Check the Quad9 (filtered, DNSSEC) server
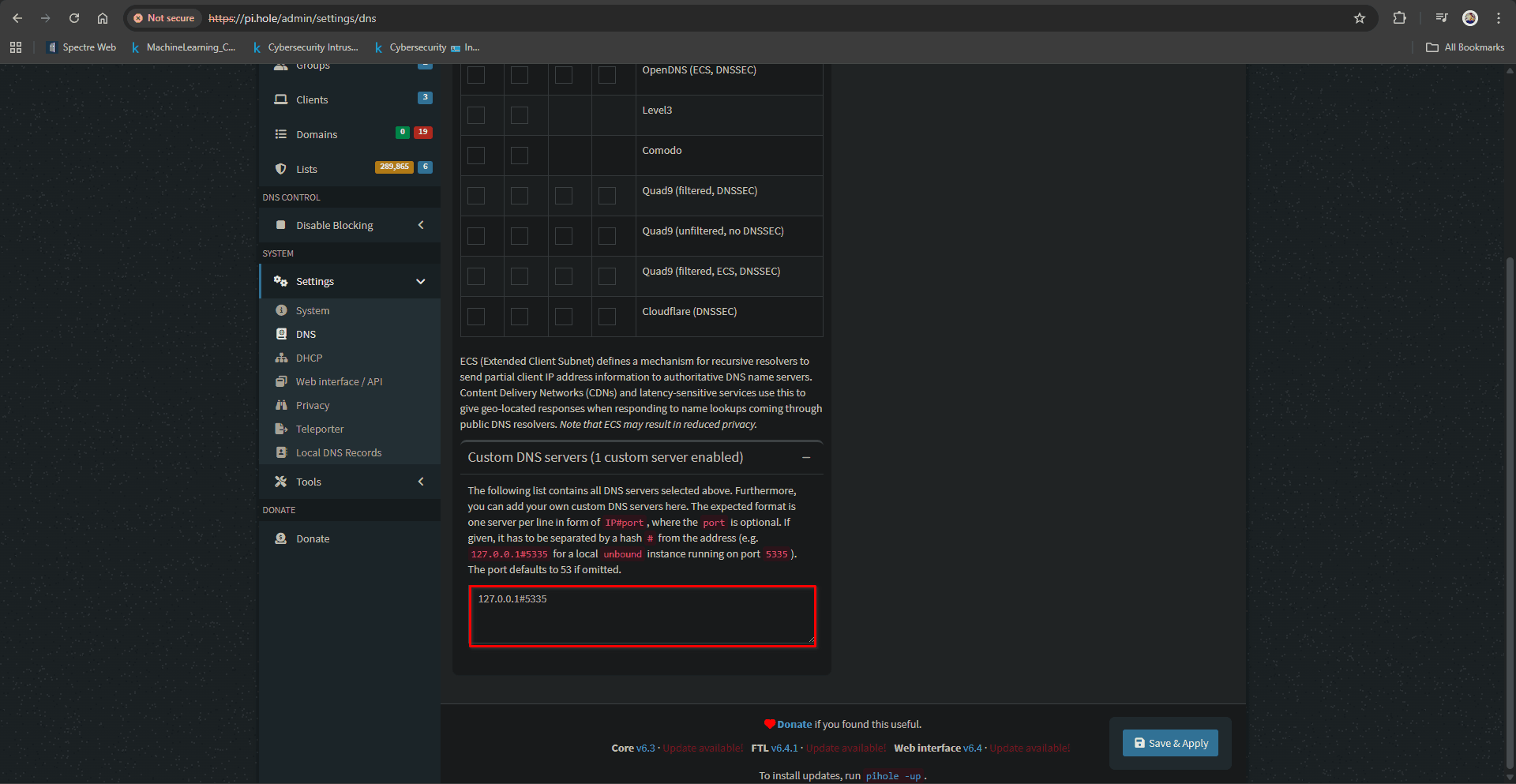This screenshot has width=1516, height=784. tap(475, 196)
